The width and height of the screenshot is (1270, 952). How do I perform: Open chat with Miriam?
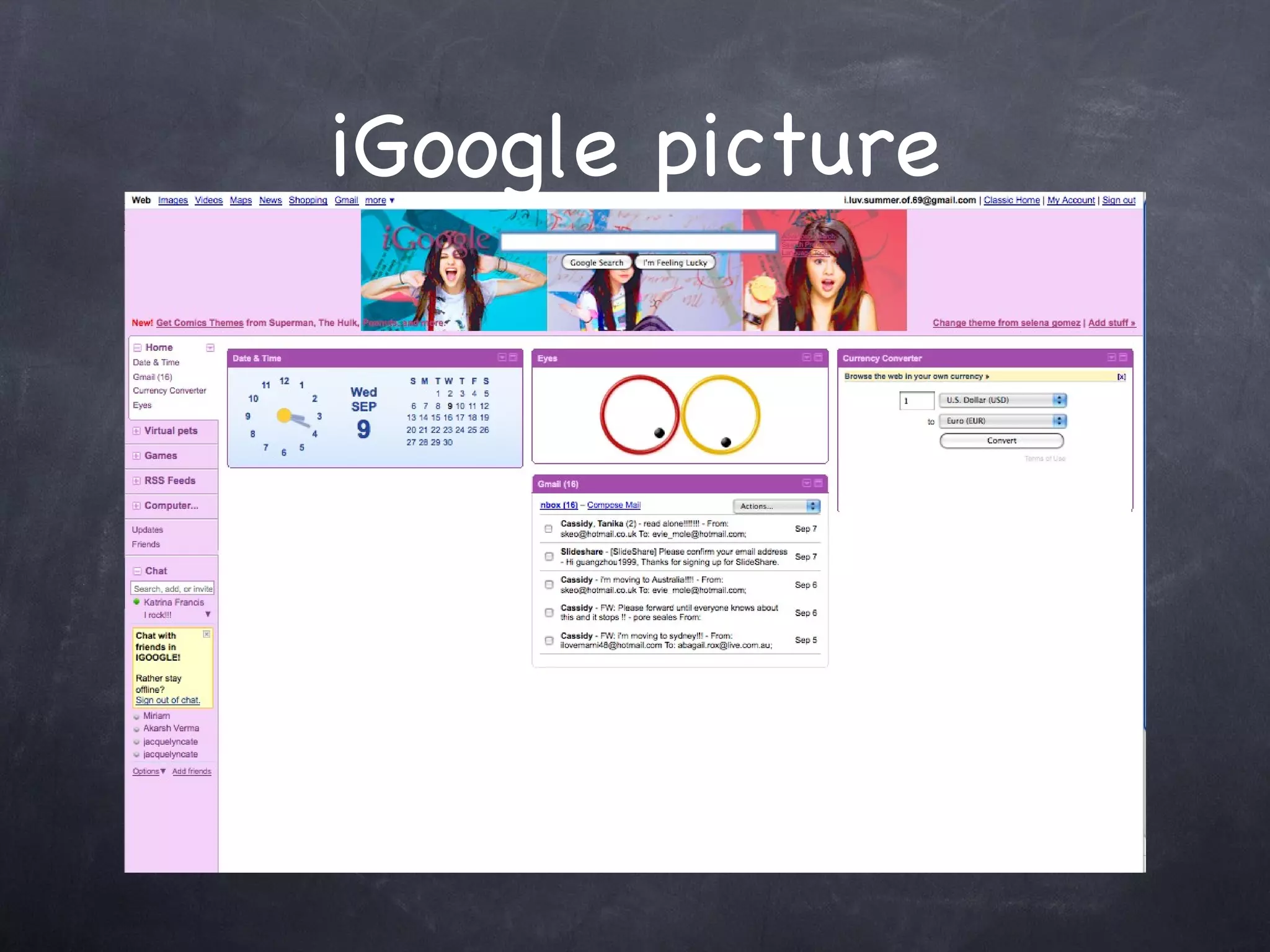(x=156, y=716)
